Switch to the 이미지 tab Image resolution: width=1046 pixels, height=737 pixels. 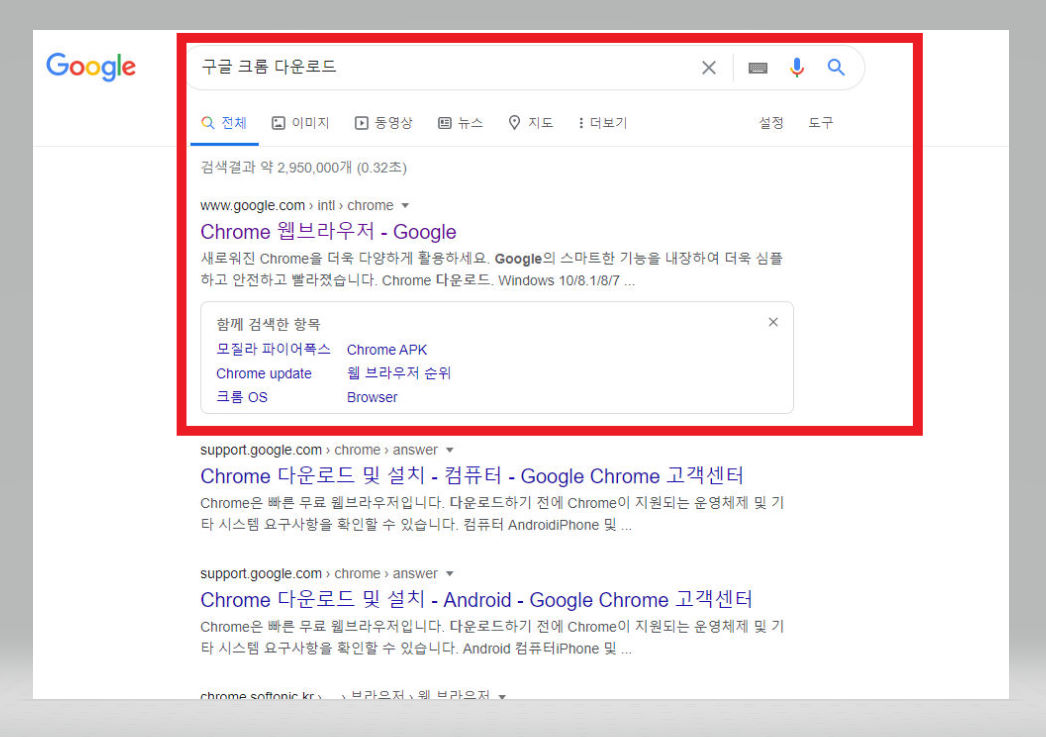300,123
